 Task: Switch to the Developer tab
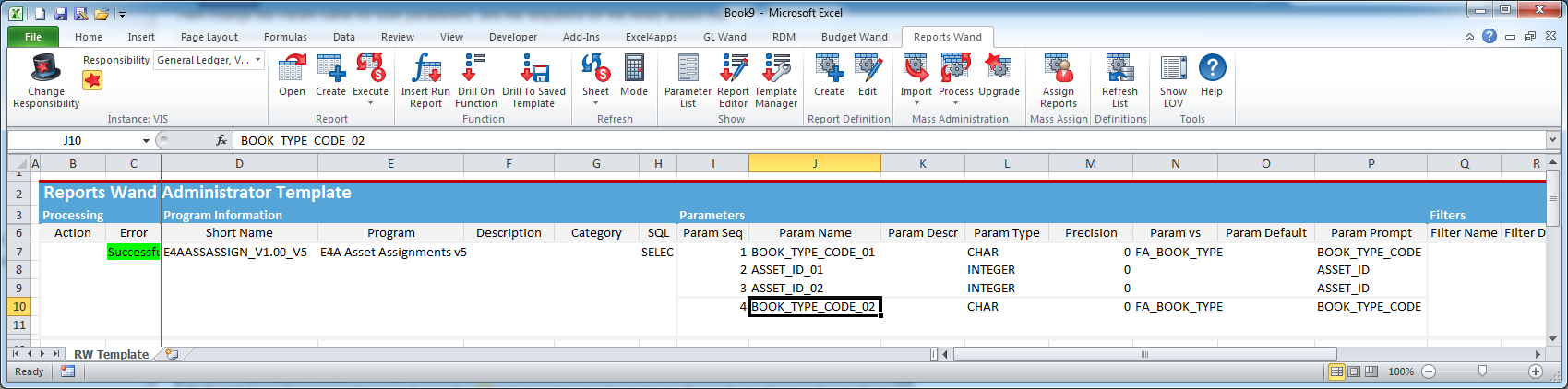[513, 37]
